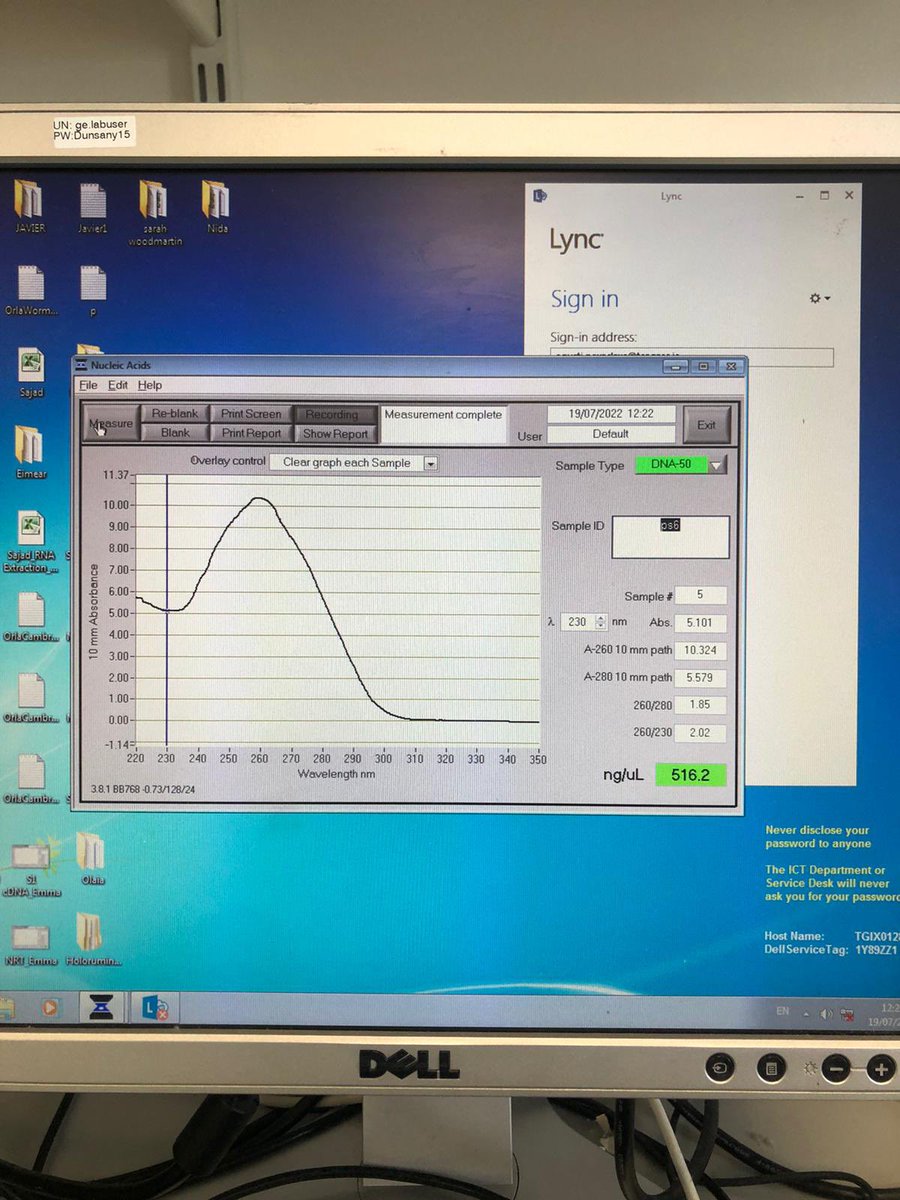Open the Nida desktop folder
The image size is (900, 1200).
pos(216,207)
